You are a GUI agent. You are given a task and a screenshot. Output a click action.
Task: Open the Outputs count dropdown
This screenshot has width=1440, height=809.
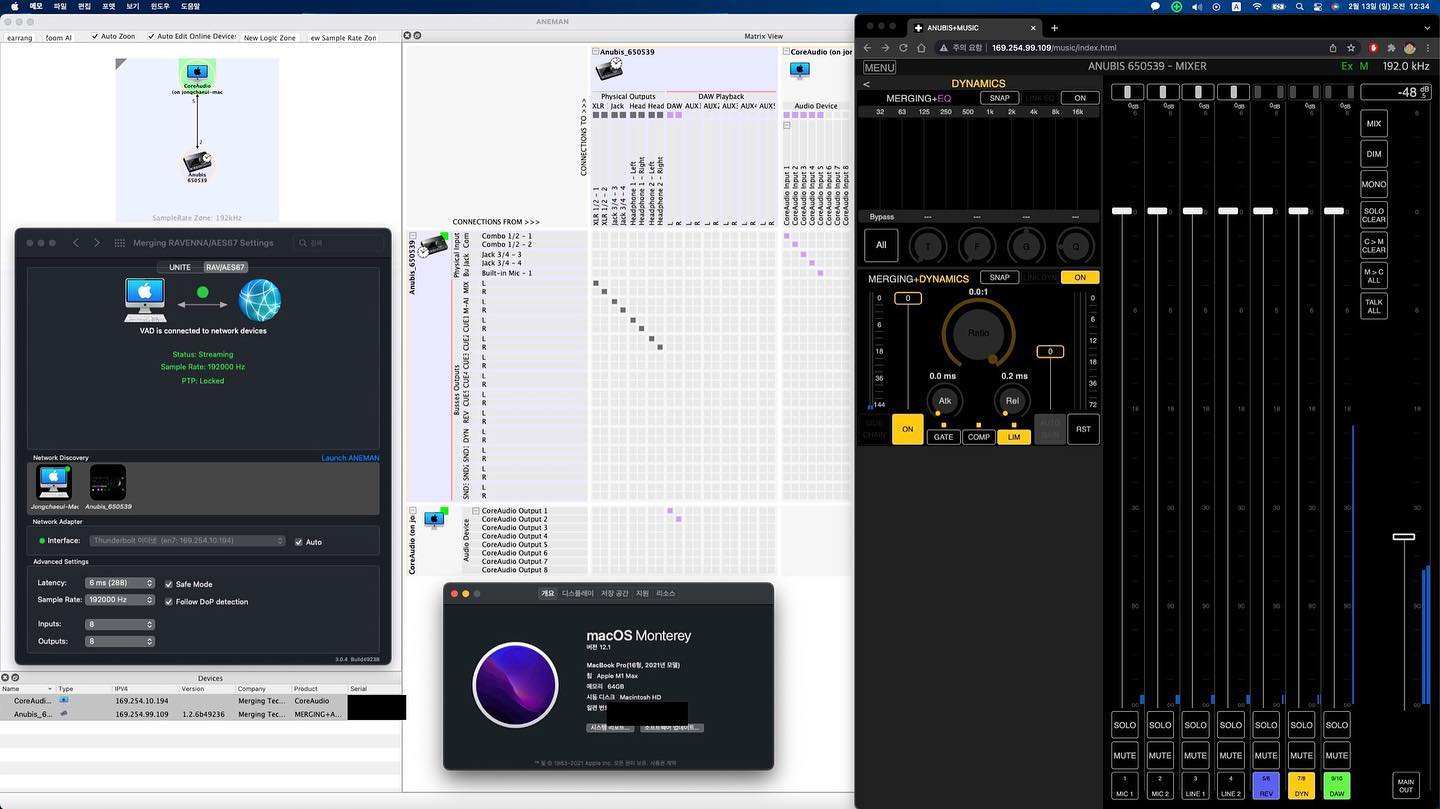[120, 641]
